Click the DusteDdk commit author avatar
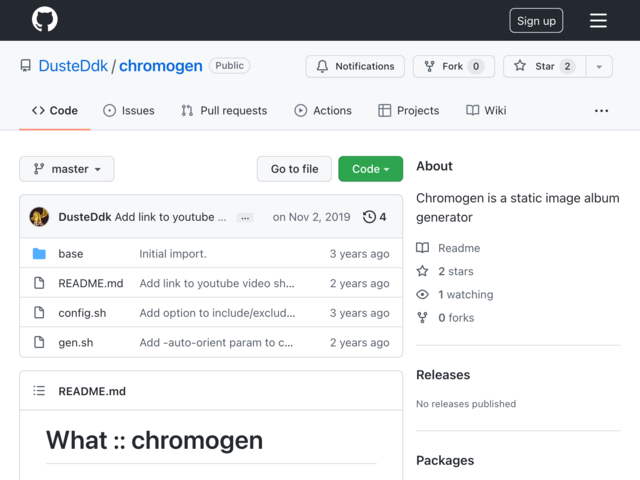The image size is (640, 480). (39, 217)
